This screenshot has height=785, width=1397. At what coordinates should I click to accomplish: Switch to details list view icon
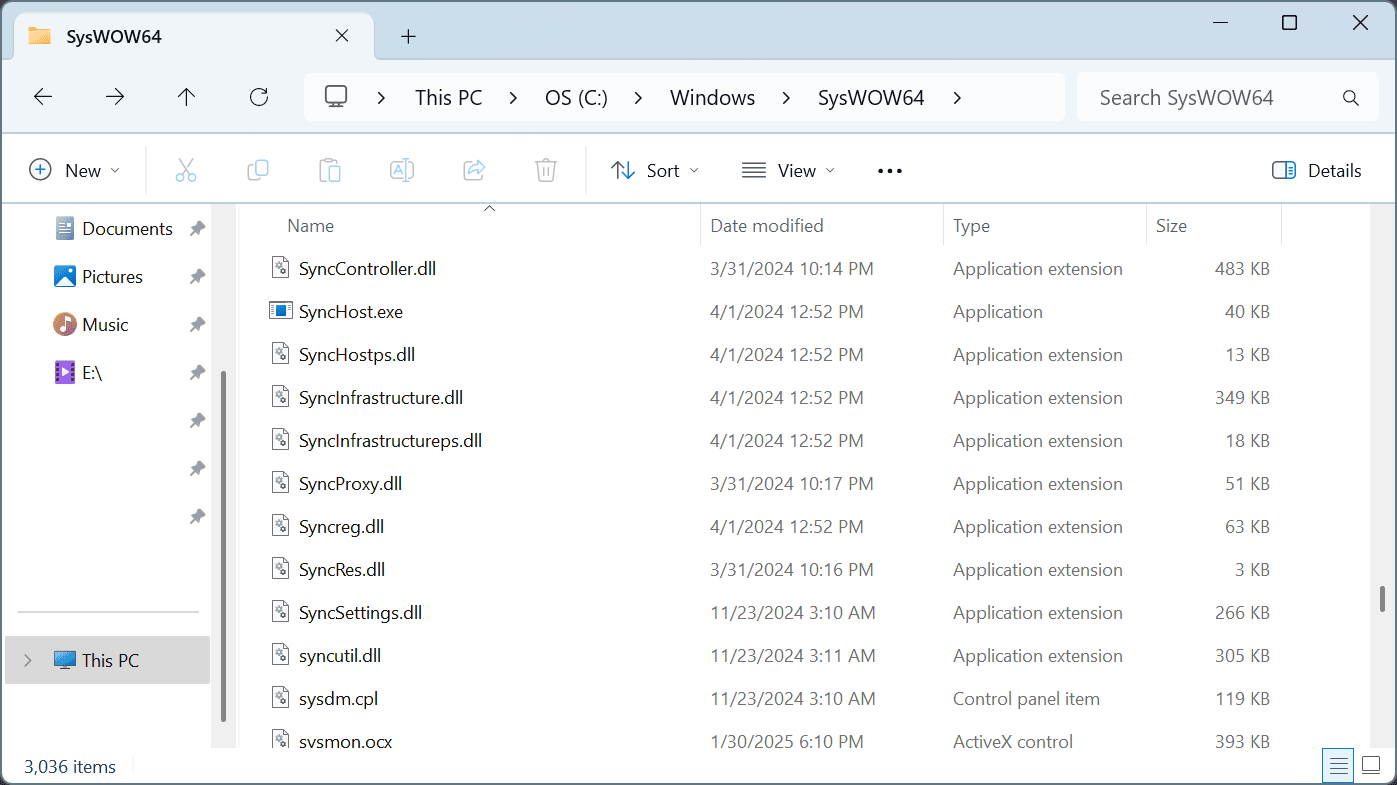click(1337, 766)
